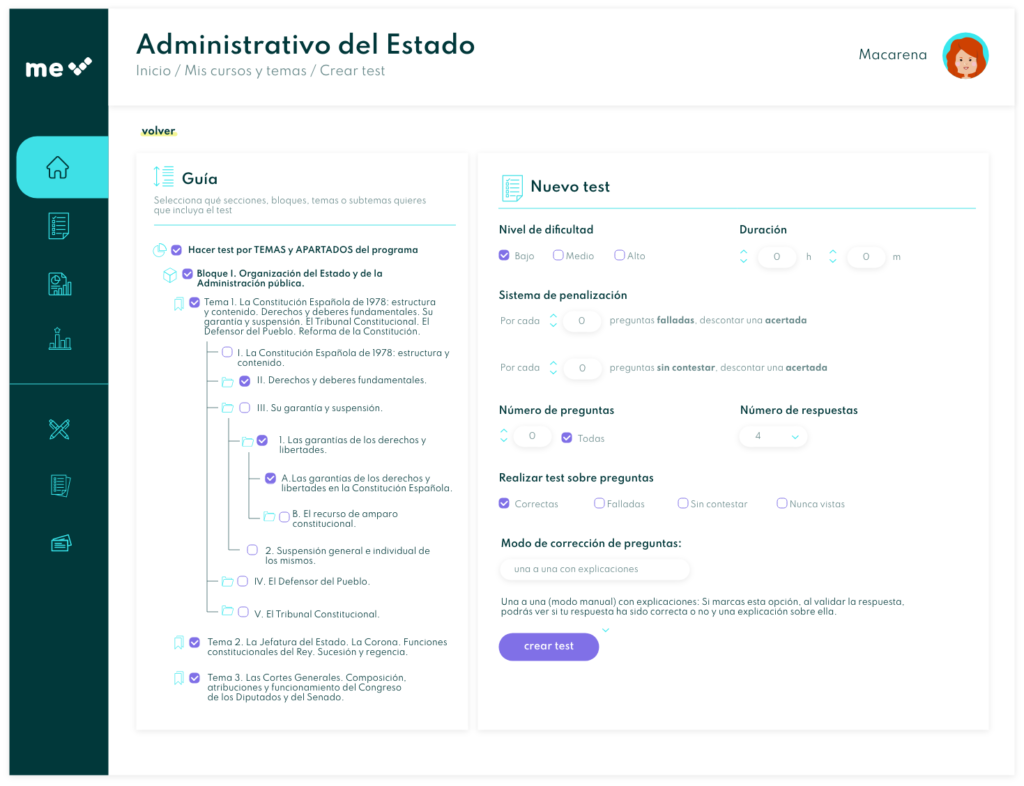Image resolution: width=1024 pixels, height=786 pixels.
Task: Open the bar chart statistics sidebar icon
Action: 59,339
